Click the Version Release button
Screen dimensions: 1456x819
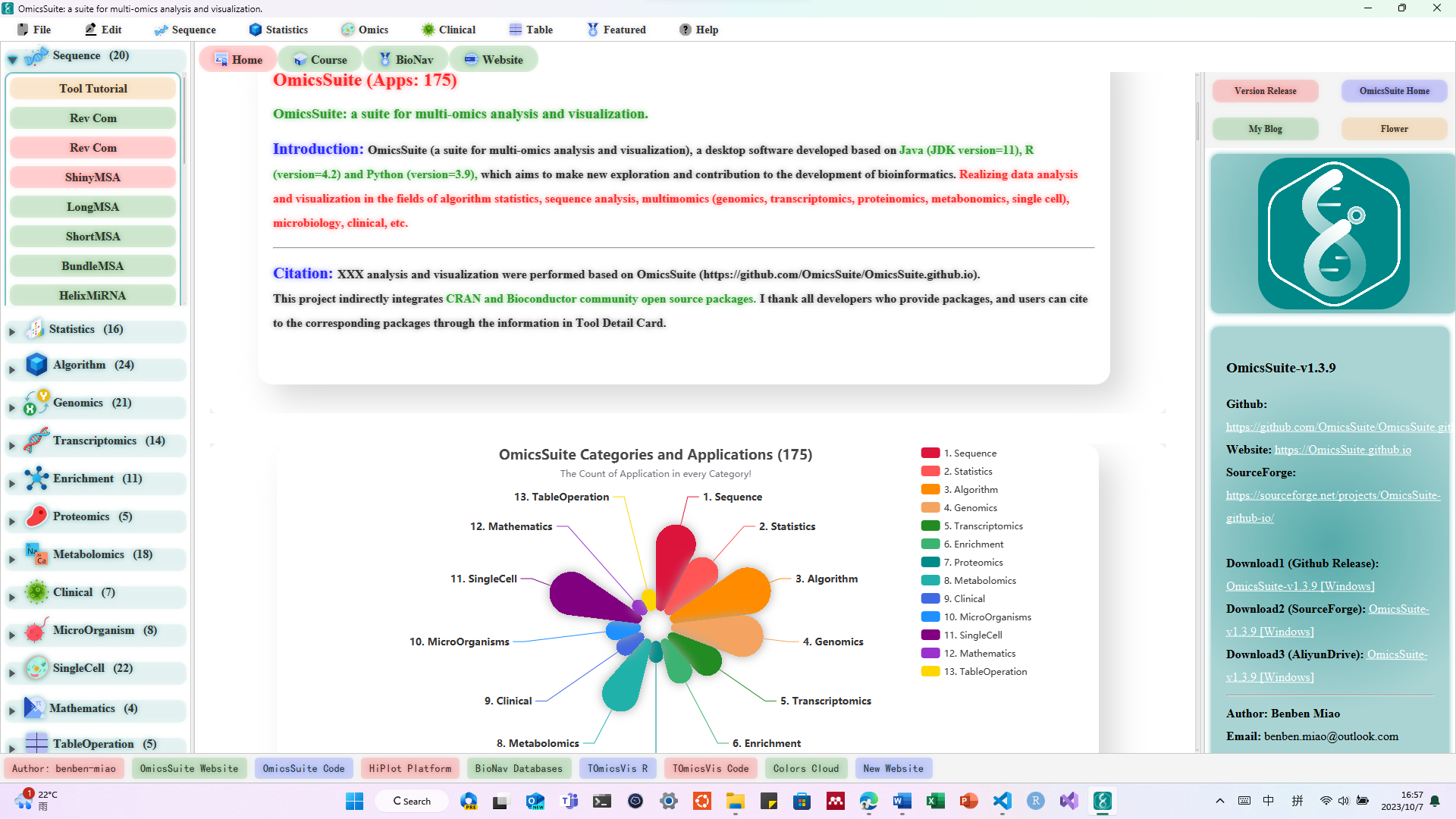(1264, 90)
